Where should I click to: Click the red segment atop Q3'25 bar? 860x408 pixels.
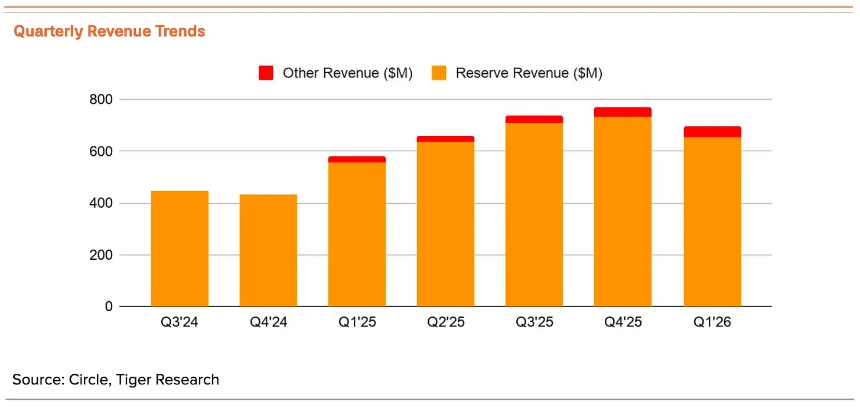coord(534,119)
